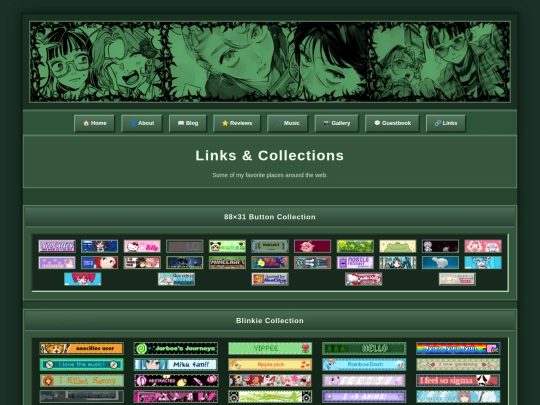The height and width of the screenshot is (405, 540).
Task: Click the 'Rainbow Dash' blue blinkie
Action: 364,364
